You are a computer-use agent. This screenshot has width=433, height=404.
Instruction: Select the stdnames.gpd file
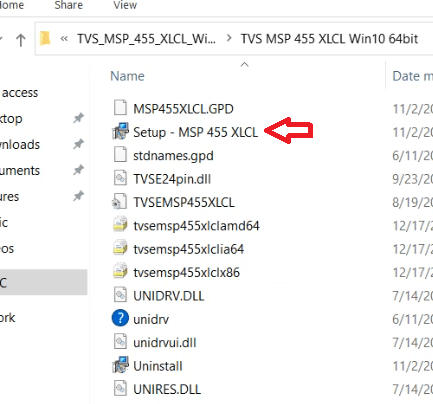coord(173,156)
